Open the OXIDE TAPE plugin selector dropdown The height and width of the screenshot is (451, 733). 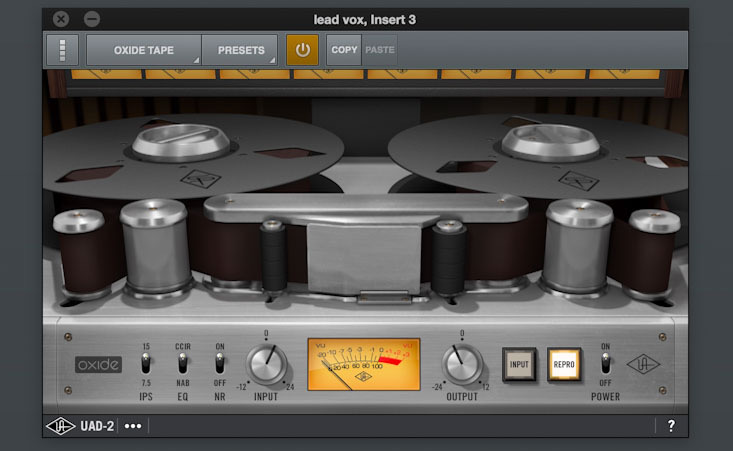coord(144,50)
